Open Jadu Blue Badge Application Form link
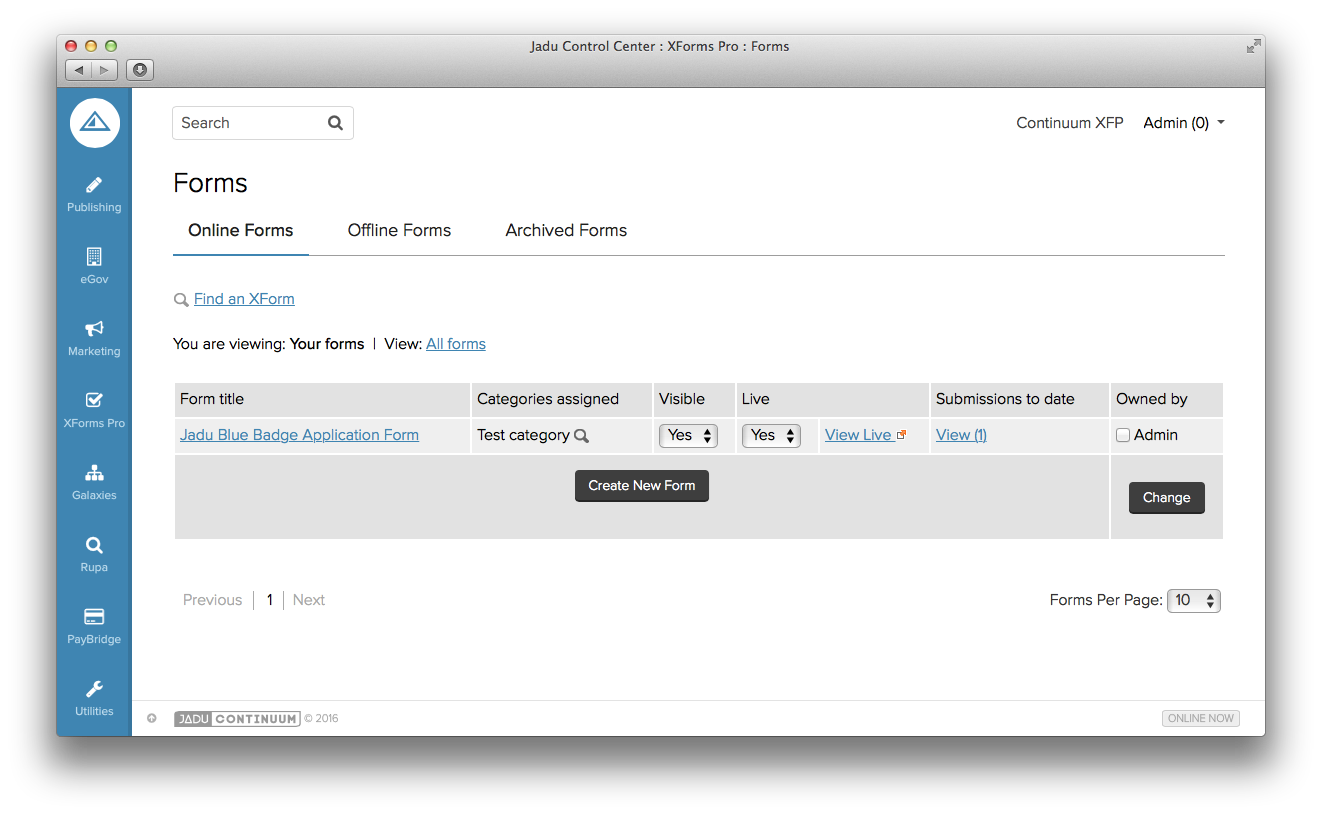This screenshot has height=815, width=1322. (299, 435)
